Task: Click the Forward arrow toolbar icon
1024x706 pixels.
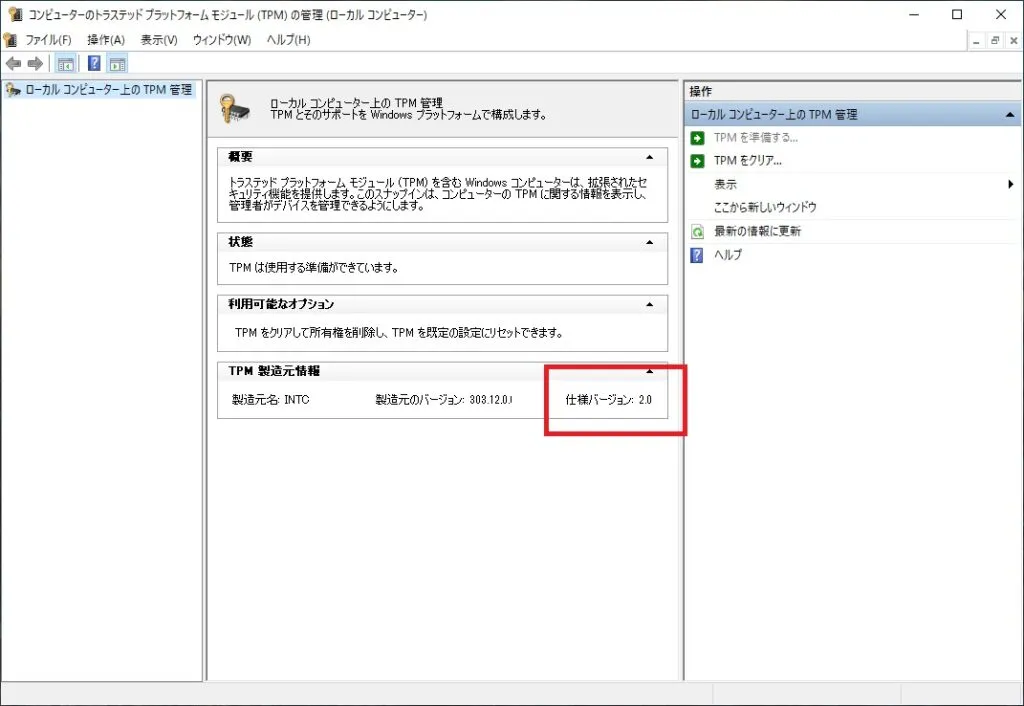Action: (35, 63)
